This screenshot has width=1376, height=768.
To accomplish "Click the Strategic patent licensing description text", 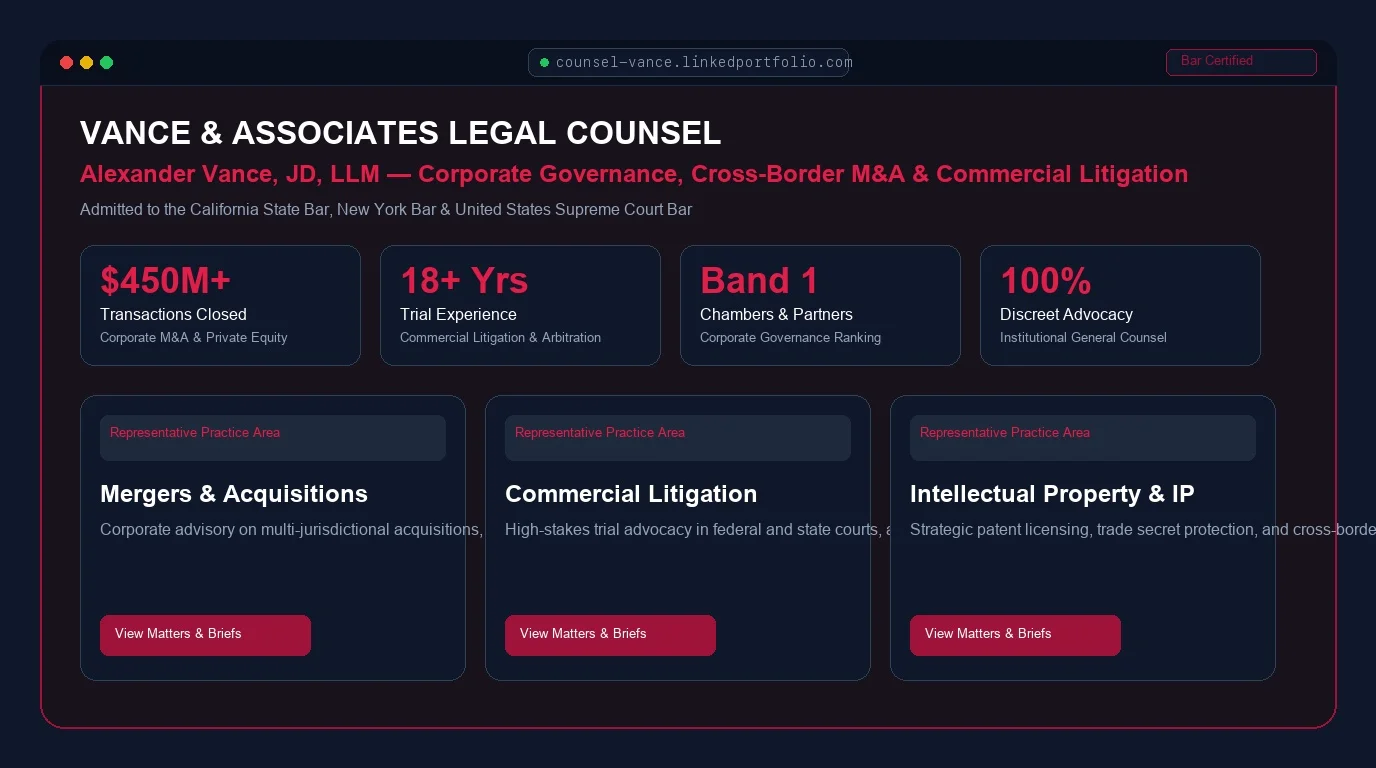I will tap(1143, 530).
